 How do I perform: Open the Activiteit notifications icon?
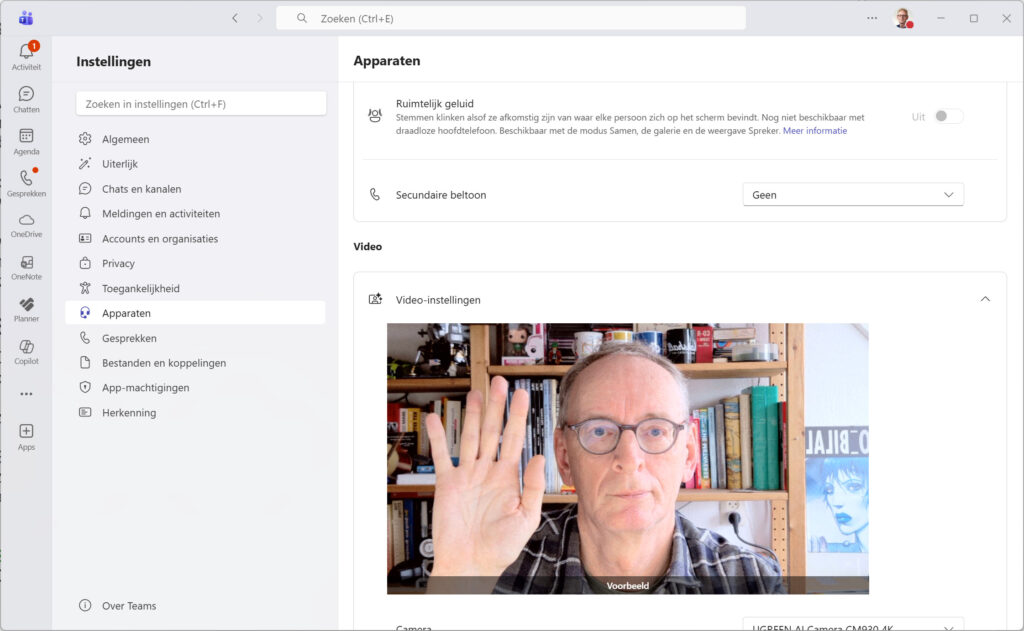coord(26,56)
